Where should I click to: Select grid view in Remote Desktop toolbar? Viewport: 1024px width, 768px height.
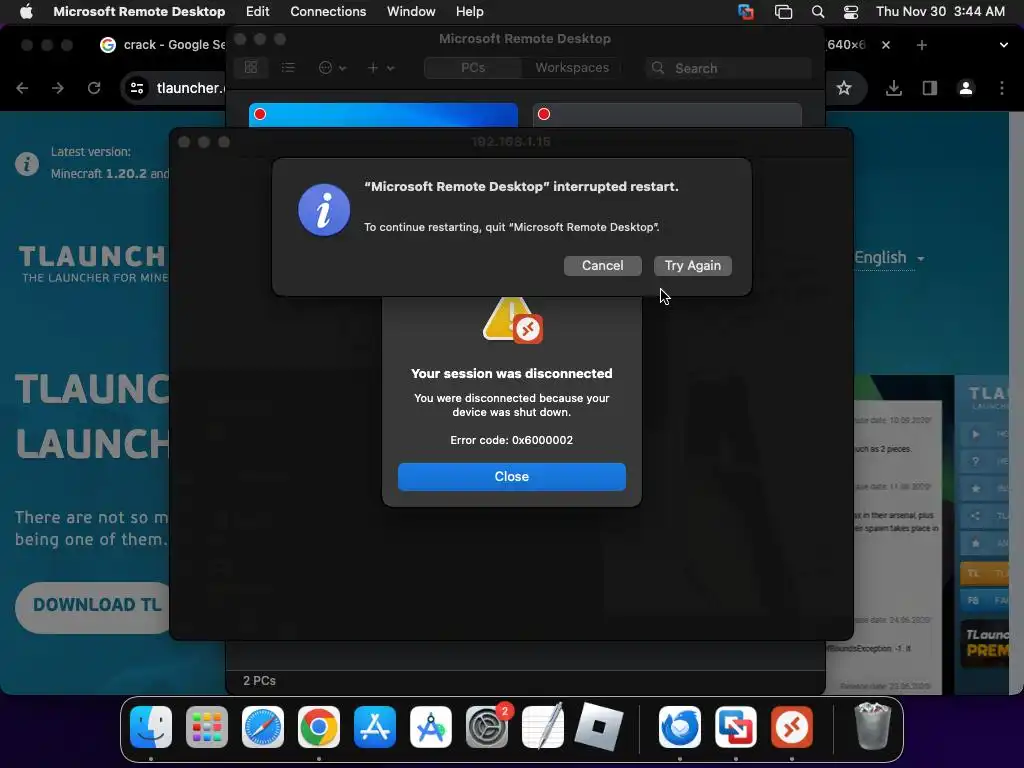coord(251,67)
